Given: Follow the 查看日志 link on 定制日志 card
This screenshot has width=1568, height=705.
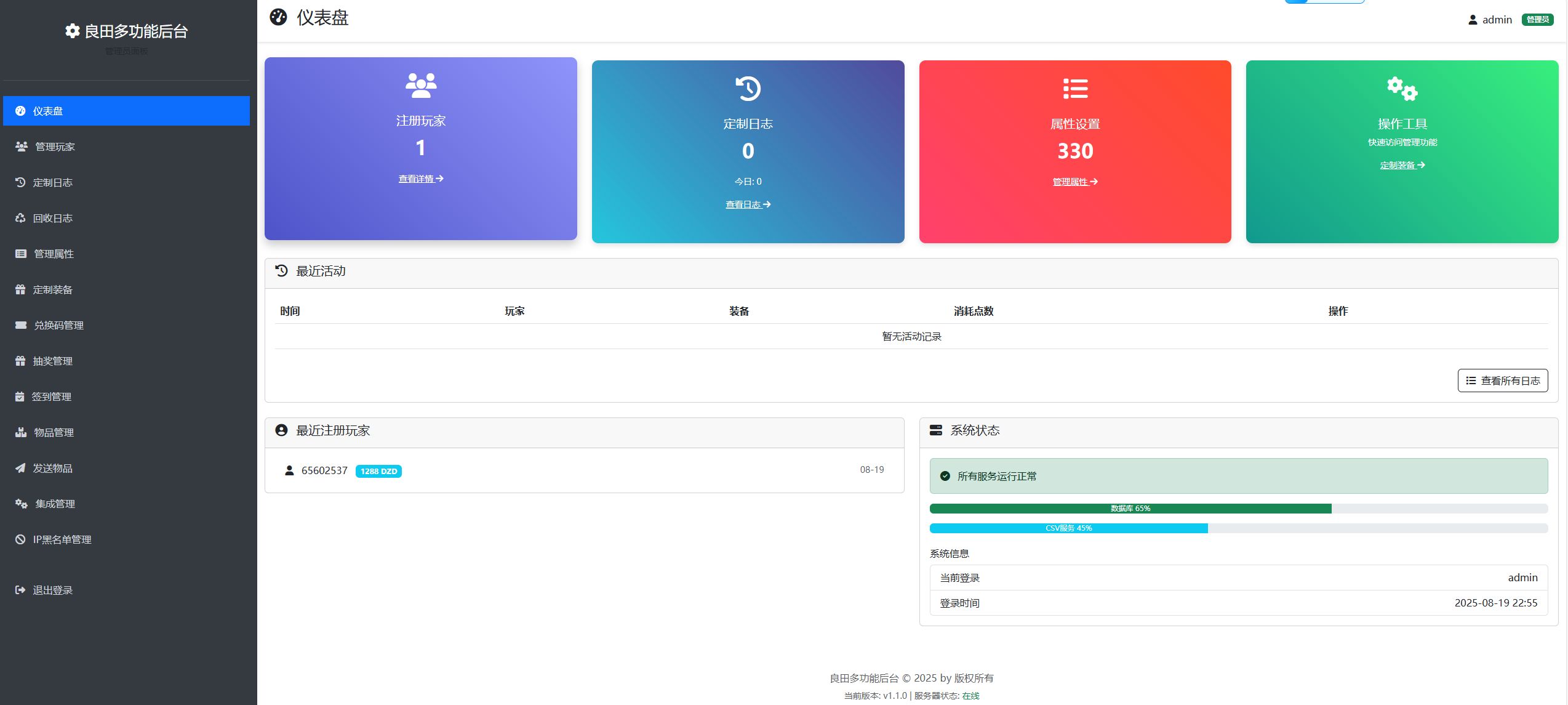Looking at the screenshot, I should (748, 204).
